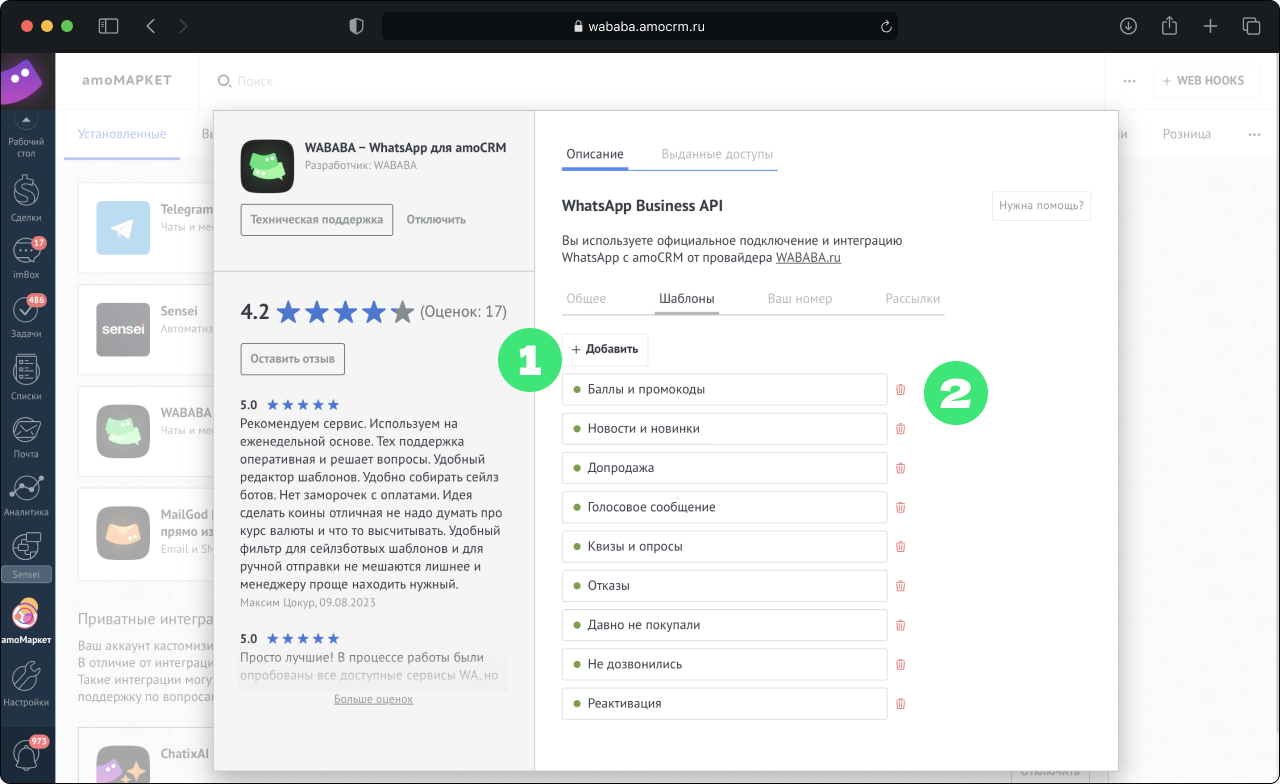Click the Safari address bar
Screen dimensions: 1280x784
click(x=640, y=27)
